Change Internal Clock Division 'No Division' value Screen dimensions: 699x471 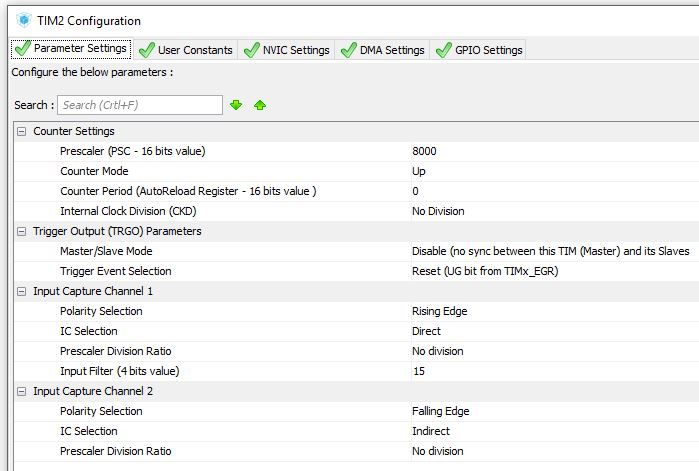552,211
